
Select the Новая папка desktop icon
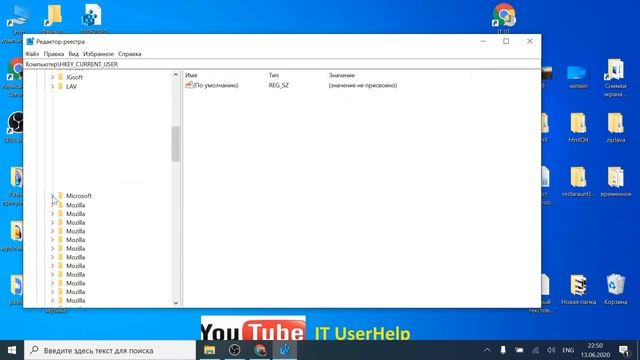coord(578,290)
